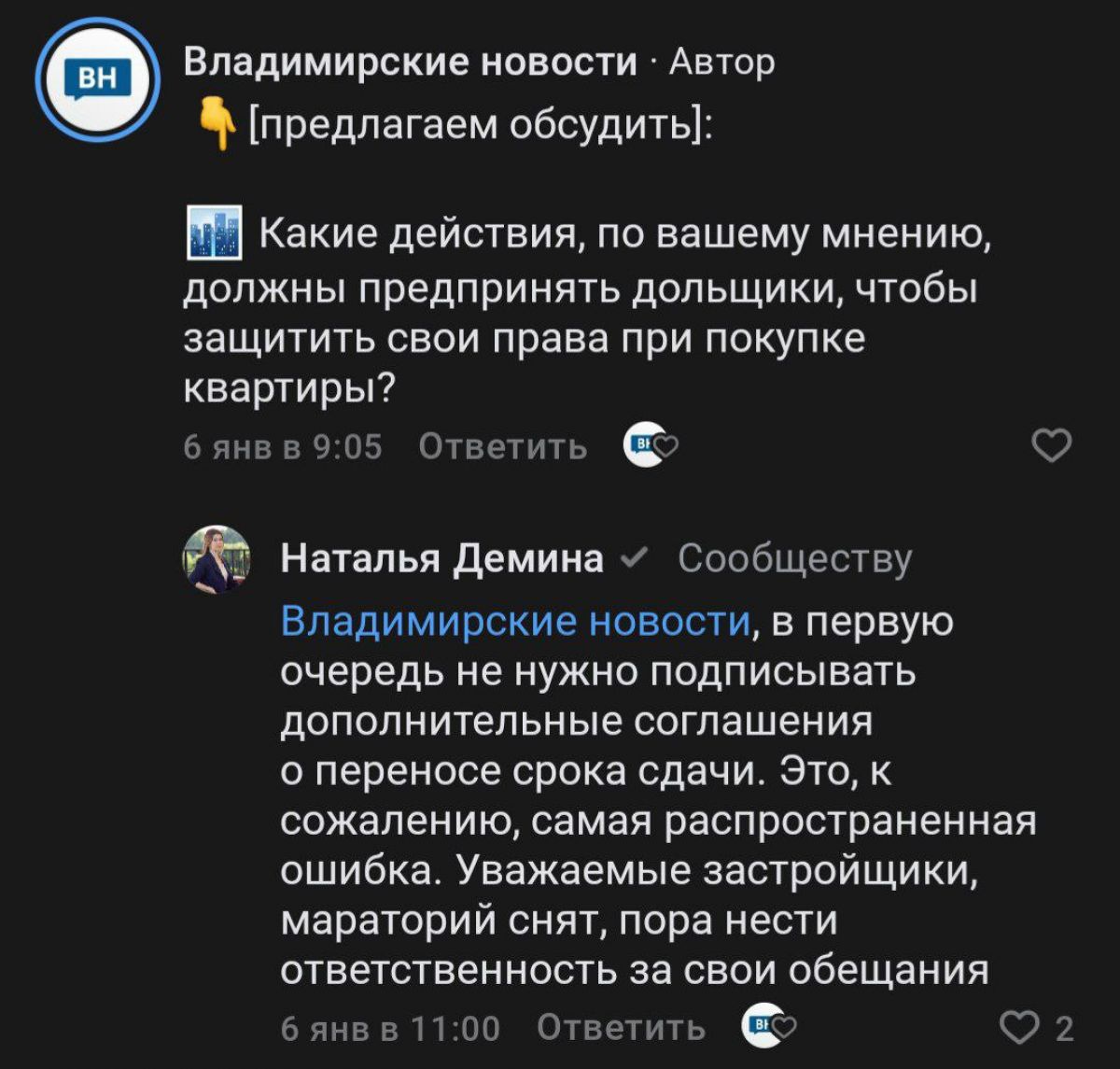Click the Сообществу reply label

[794, 558]
